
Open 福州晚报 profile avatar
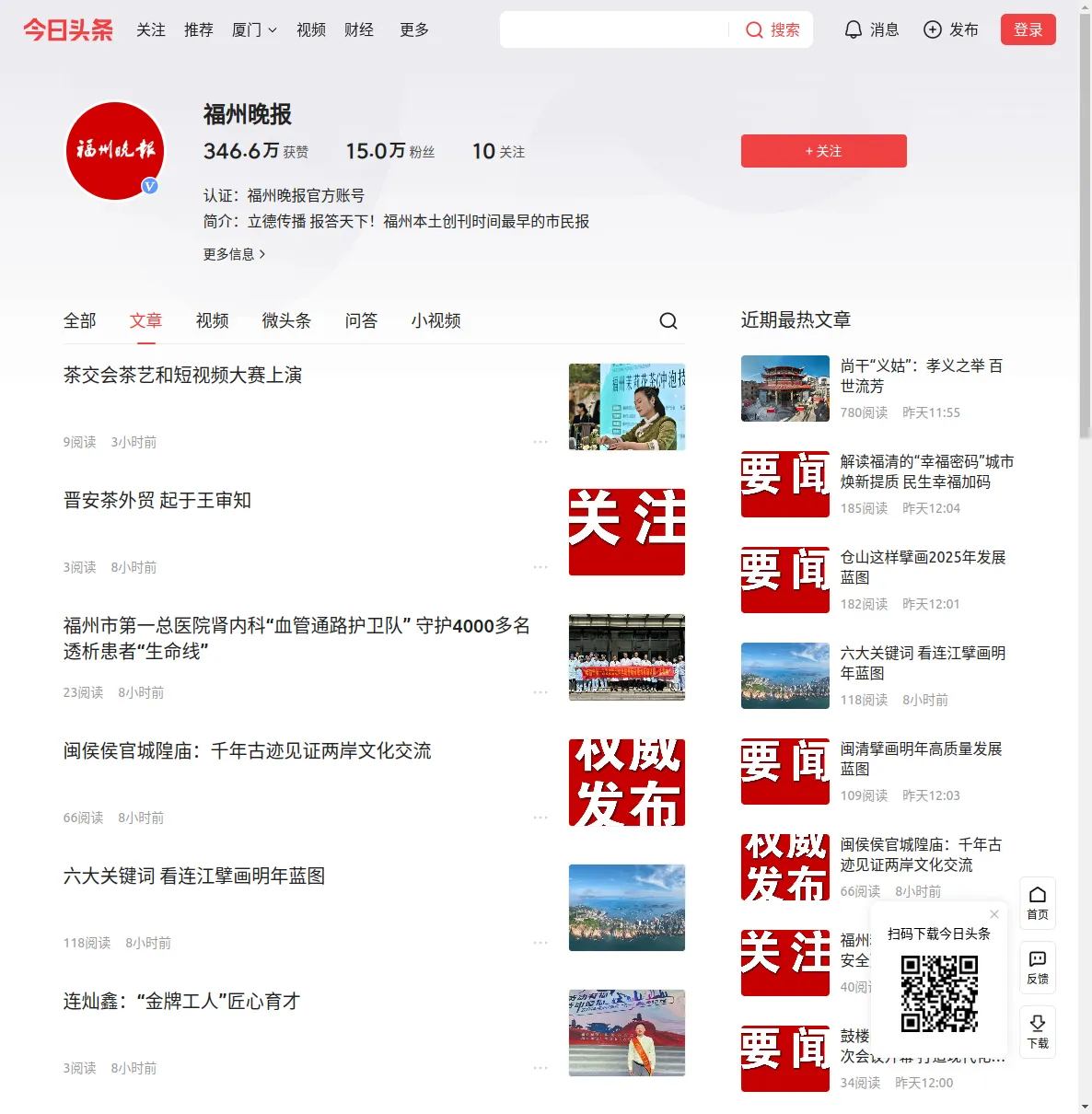coord(115,151)
